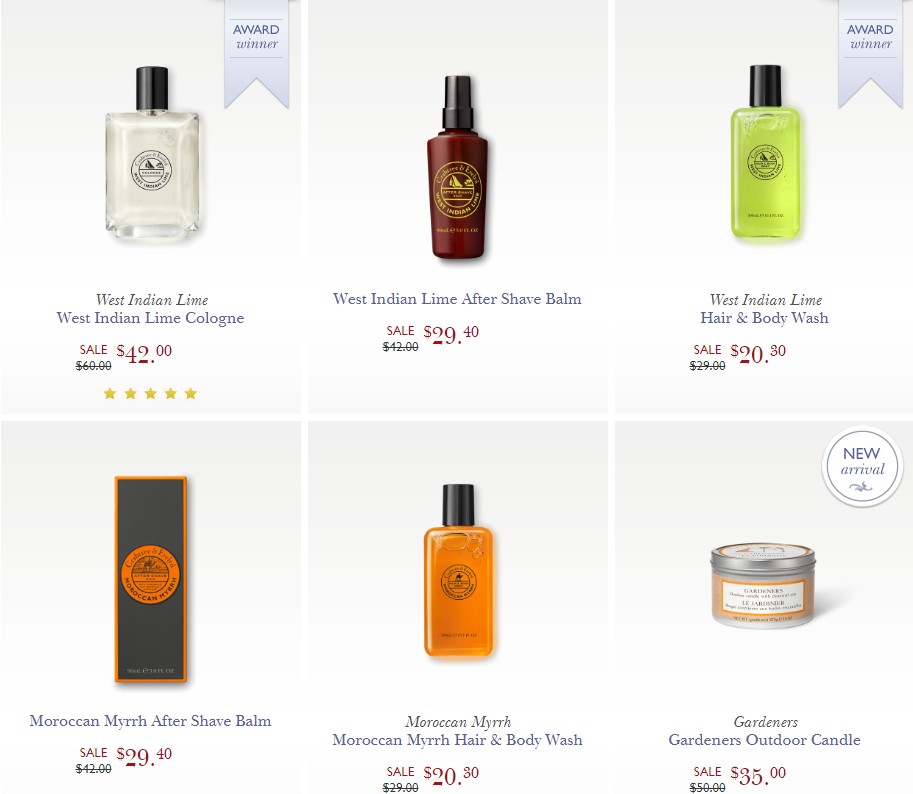
Task: Open the Moroccan Myrrh After Shave Balm box image
Action: point(151,579)
